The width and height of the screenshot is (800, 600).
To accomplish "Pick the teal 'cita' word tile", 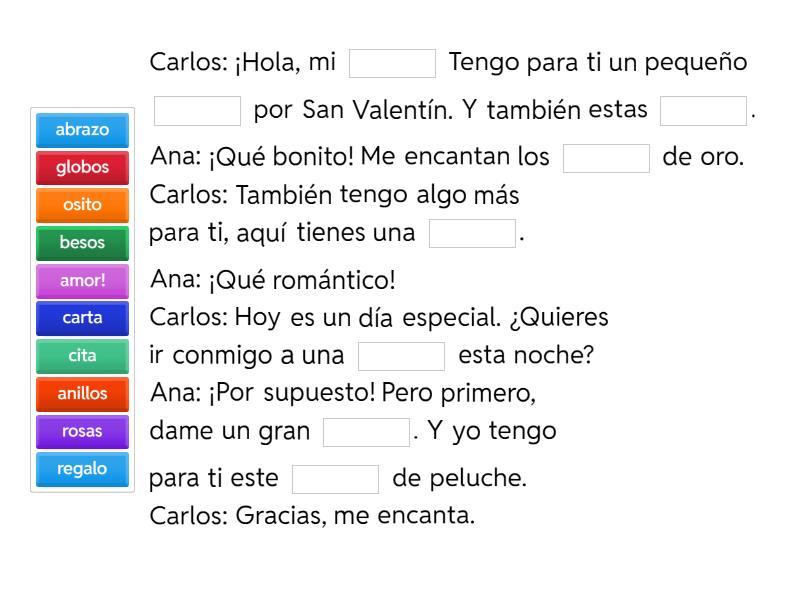I will [x=82, y=356].
